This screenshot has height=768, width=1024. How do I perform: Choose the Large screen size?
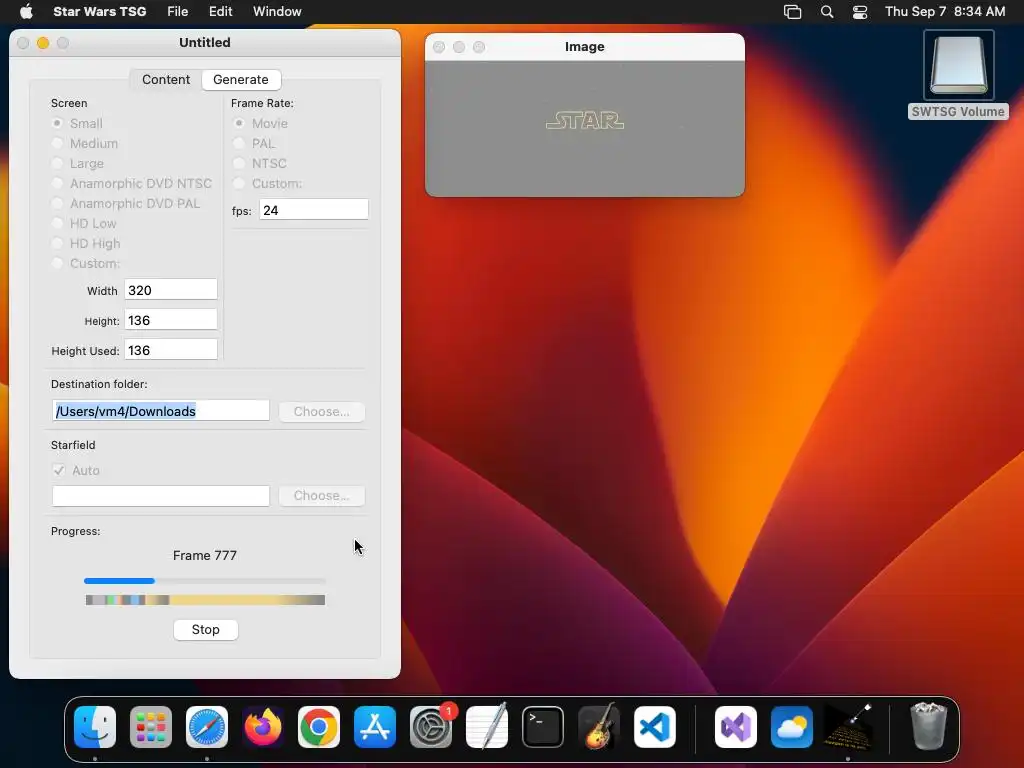coord(57,163)
